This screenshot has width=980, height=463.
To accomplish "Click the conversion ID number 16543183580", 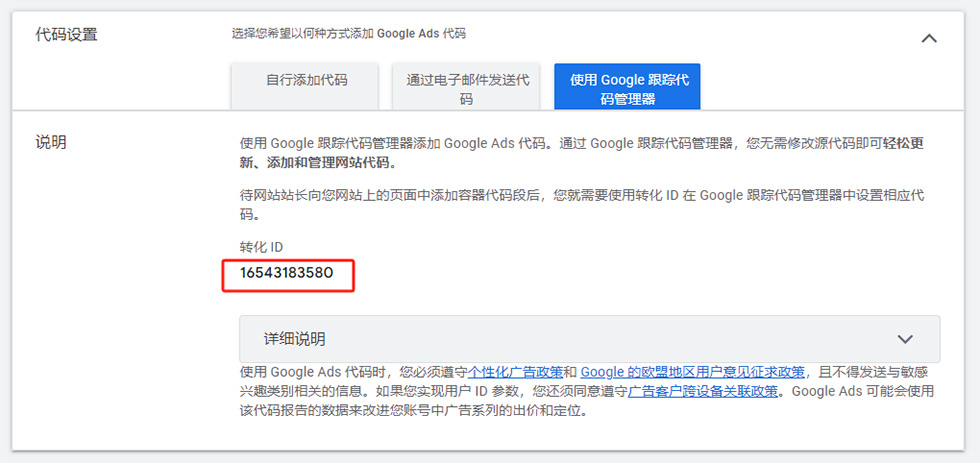I will (x=285, y=272).
